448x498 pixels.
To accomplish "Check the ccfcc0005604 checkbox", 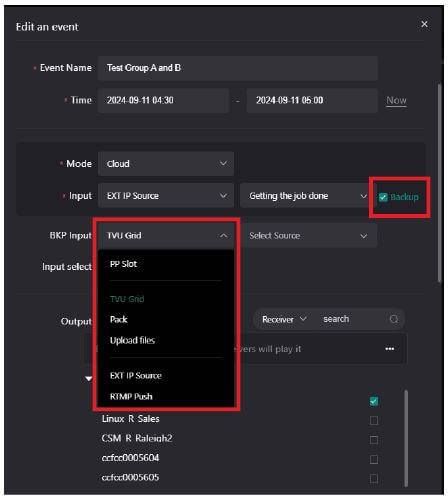I will (x=374, y=460).
